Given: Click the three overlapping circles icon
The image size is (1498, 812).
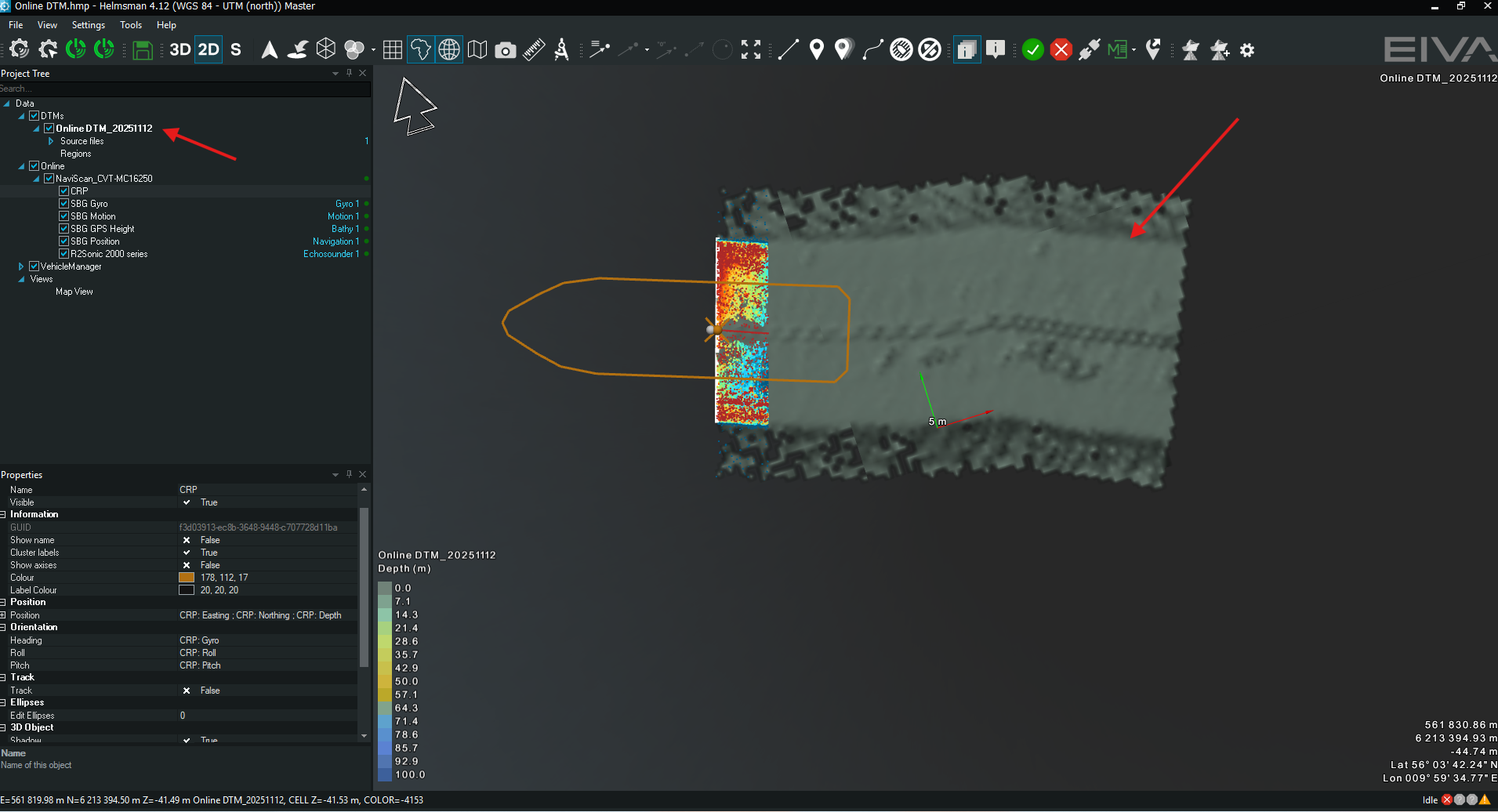Looking at the screenshot, I should (x=354, y=50).
